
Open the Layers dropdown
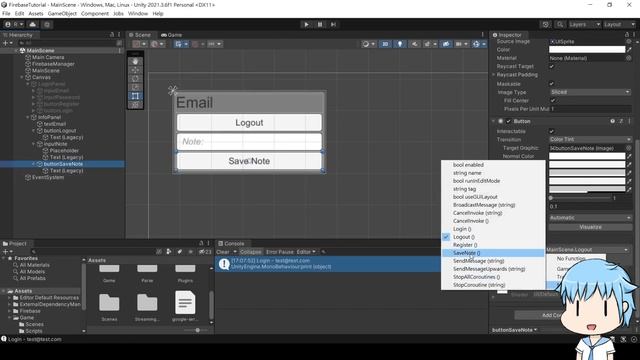click(584, 24)
